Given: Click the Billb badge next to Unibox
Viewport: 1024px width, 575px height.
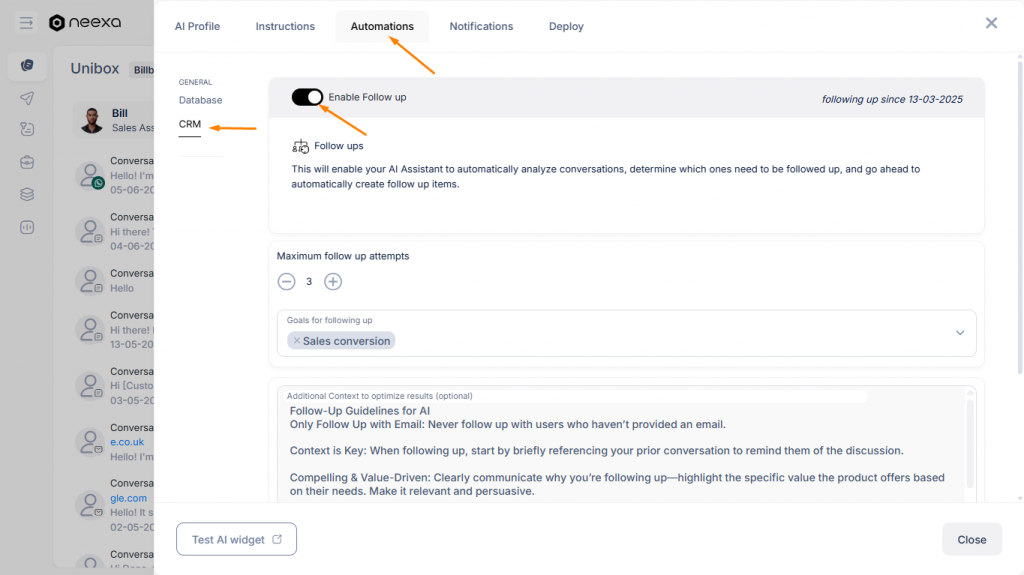Looking at the screenshot, I should click(143, 69).
